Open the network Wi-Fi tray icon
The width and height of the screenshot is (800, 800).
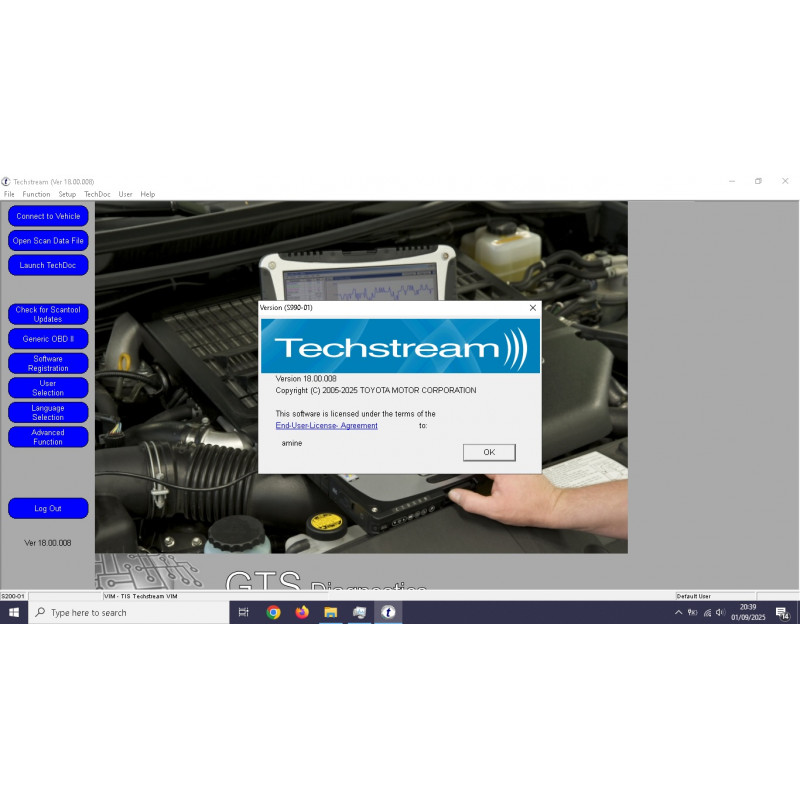click(707, 613)
